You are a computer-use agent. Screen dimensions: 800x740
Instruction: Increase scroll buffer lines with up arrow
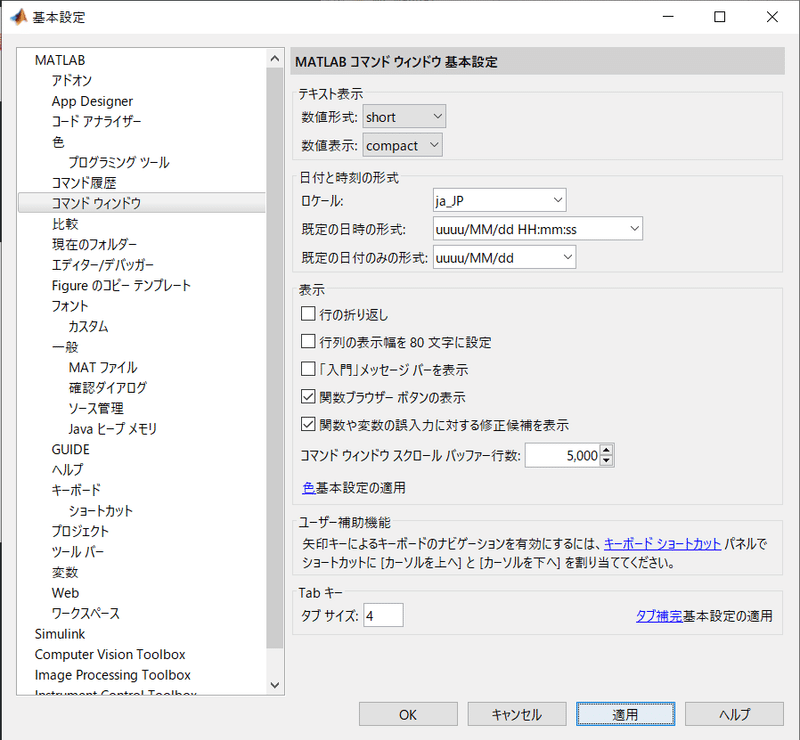606,450
